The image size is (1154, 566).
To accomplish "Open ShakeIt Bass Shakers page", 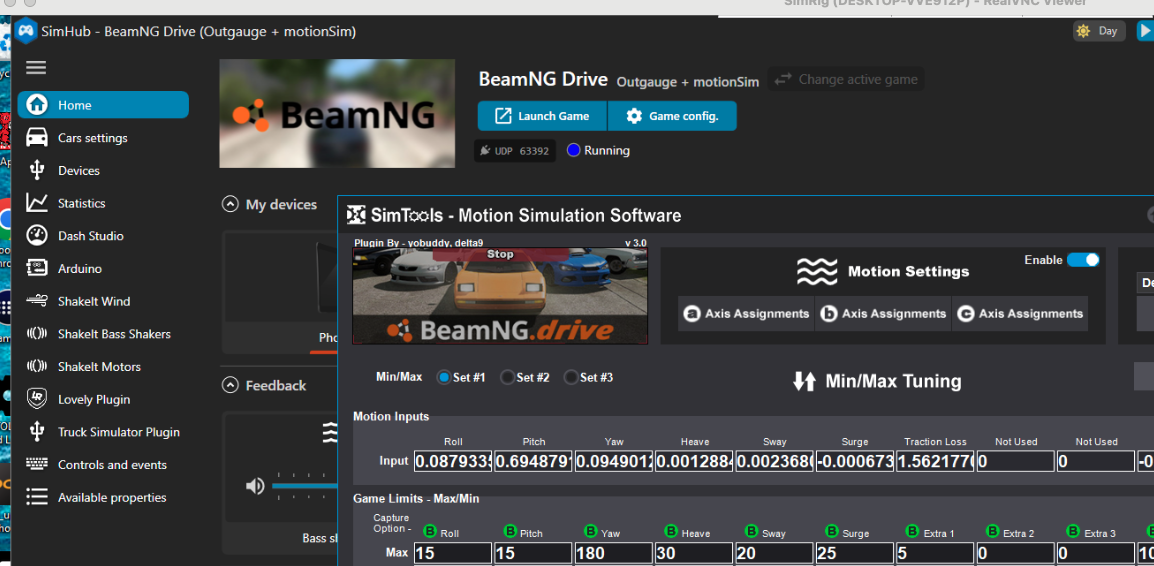I will 113,334.
